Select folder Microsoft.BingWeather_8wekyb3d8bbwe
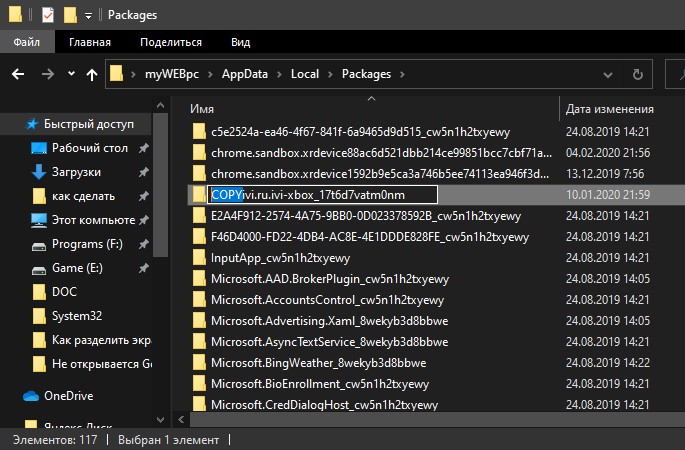The width and height of the screenshot is (685, 450). 318,363
